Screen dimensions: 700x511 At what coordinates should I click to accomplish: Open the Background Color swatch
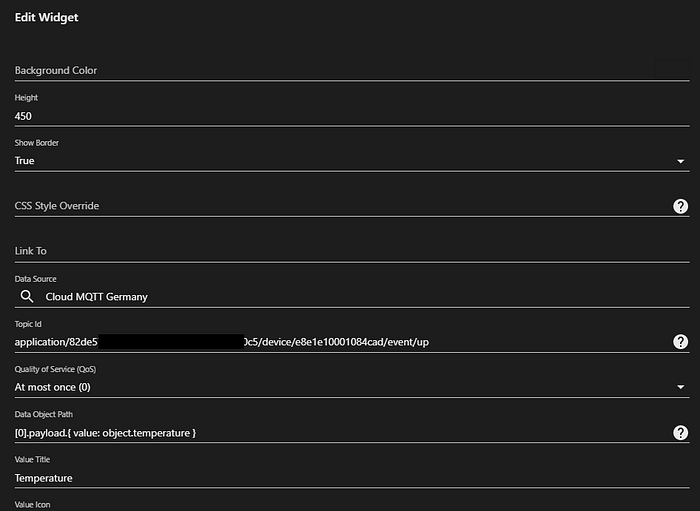pos(672,69)
